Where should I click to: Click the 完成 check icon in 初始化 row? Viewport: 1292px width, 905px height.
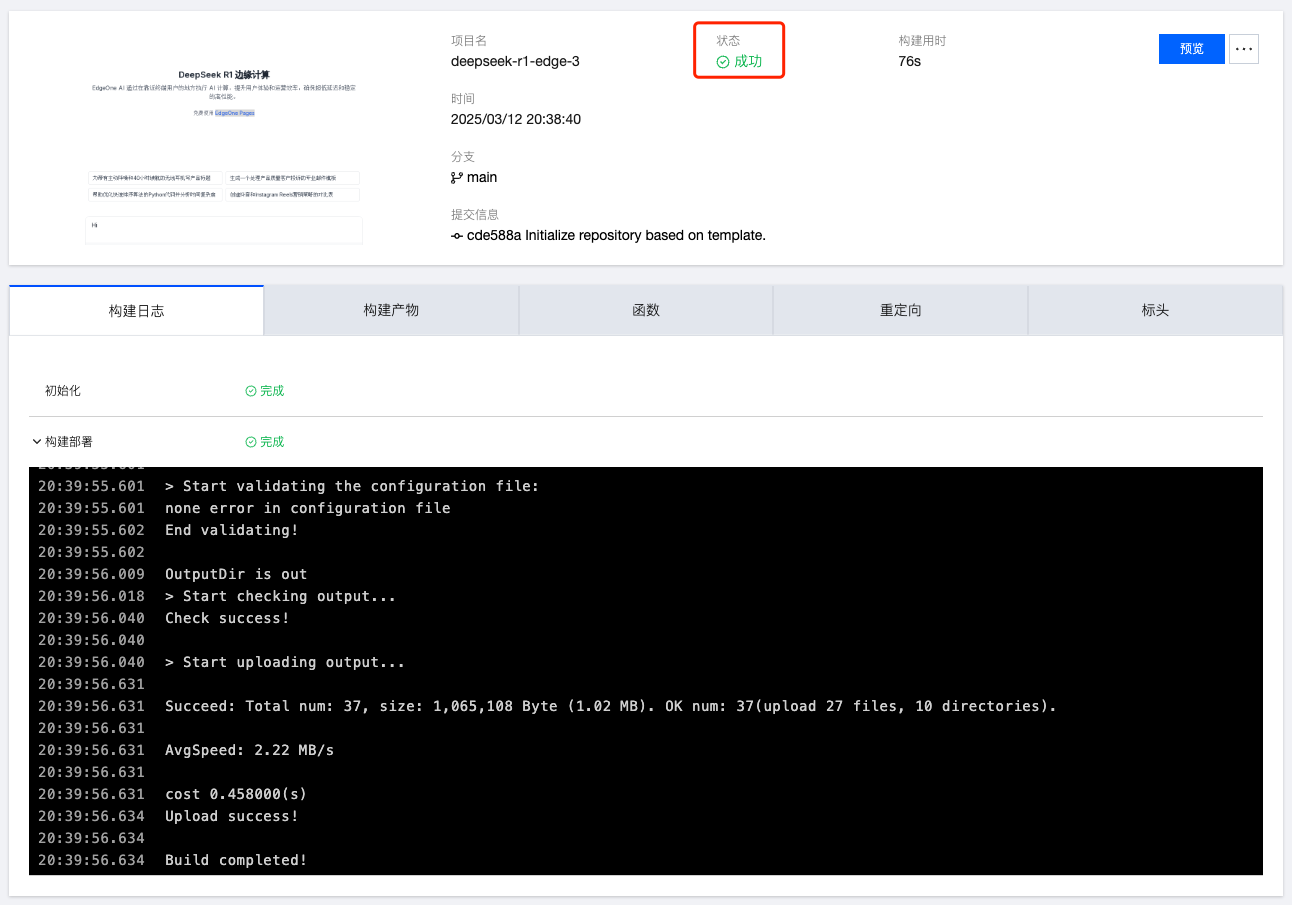[251, 391]
